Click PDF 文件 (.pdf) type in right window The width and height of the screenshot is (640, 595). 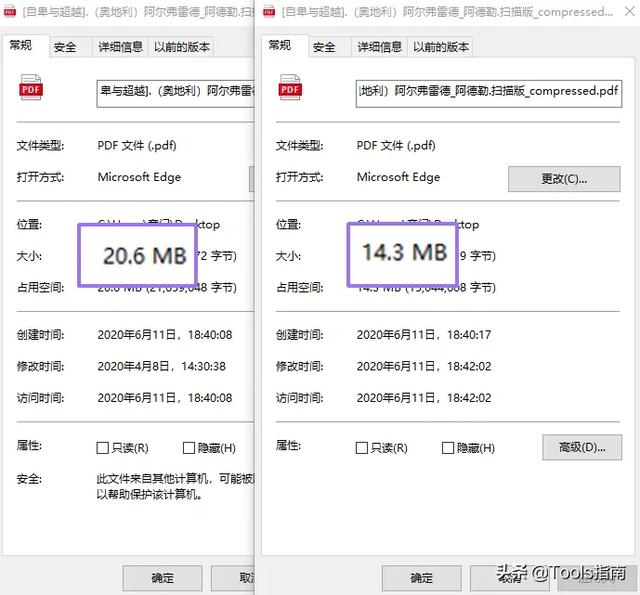click(396, 146)
